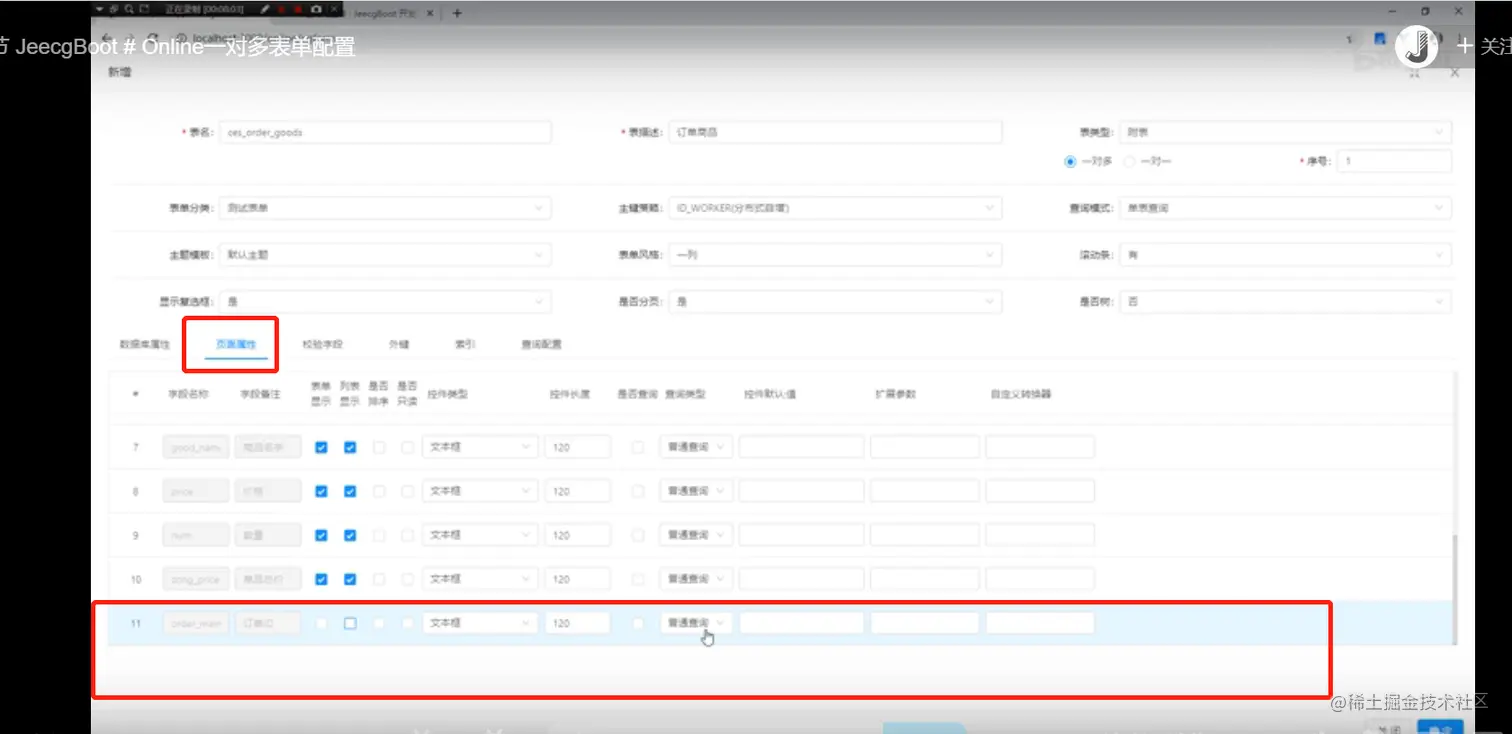Open the 滚动条 dropdown
Viewport: 1512px width, 734px height.
pos(1285,255)
